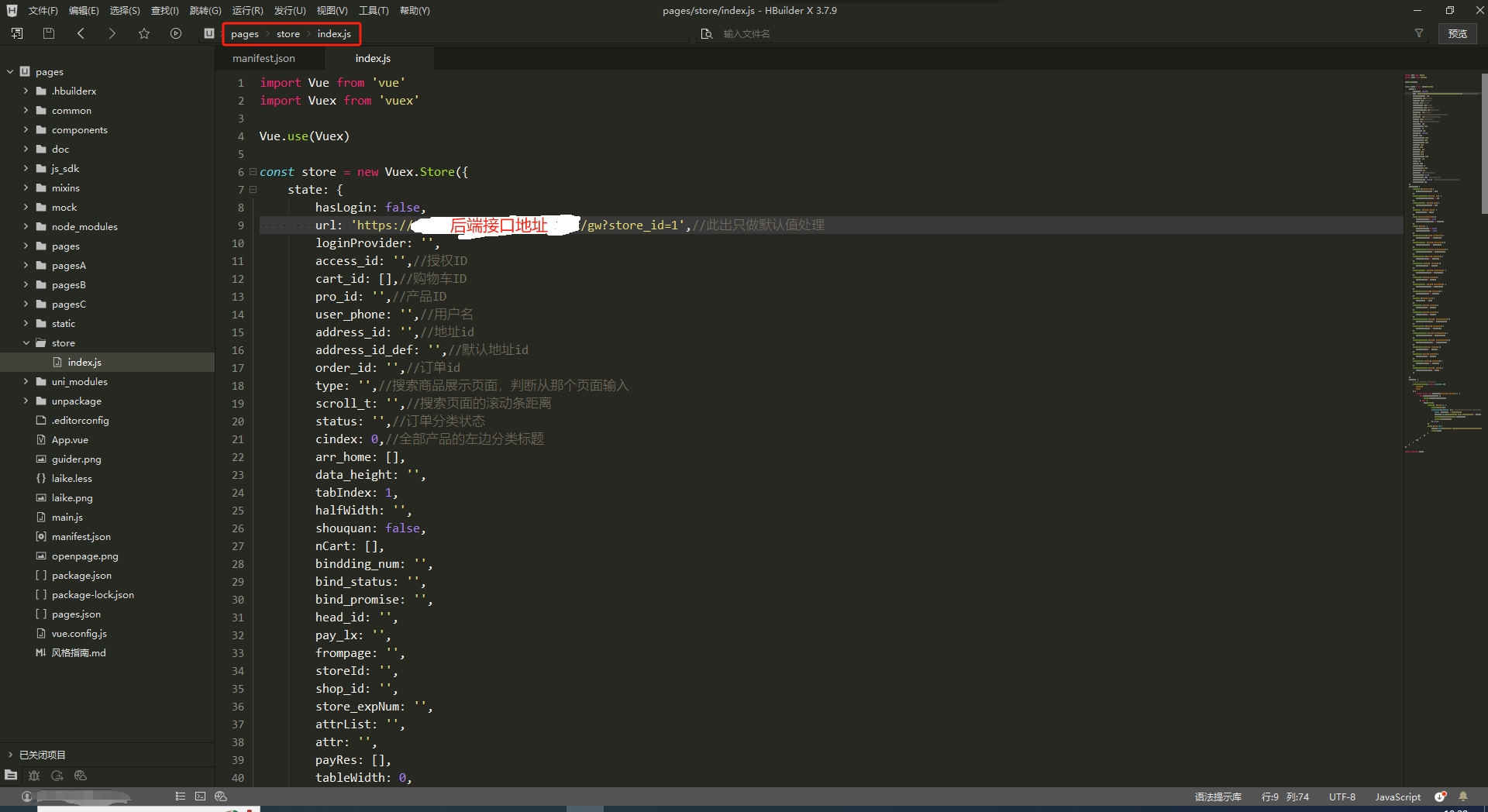The width and height of the screenshot is (1488, 812).
Task: Click the run play icon in toolbar
Action: pyautogui.click(x=176, y=33)
